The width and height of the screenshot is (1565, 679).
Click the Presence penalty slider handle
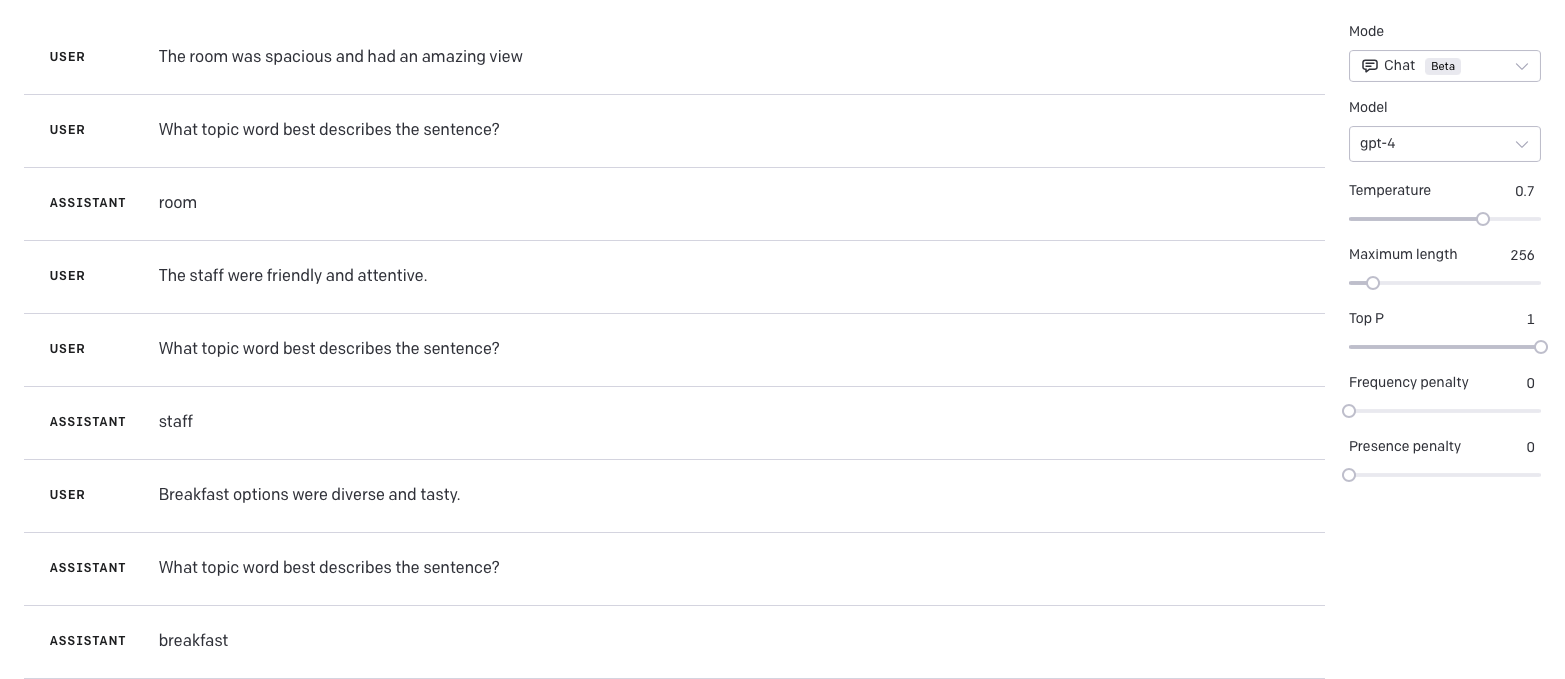[x=1349, y=475]
